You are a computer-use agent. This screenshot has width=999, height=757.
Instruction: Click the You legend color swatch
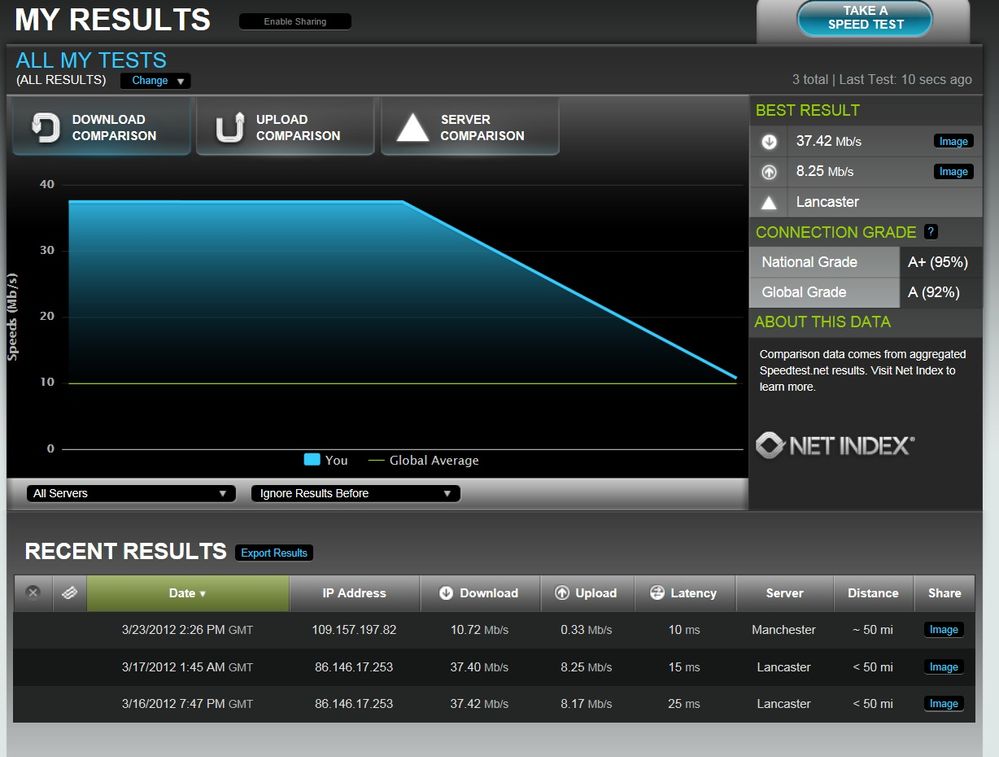312,459
